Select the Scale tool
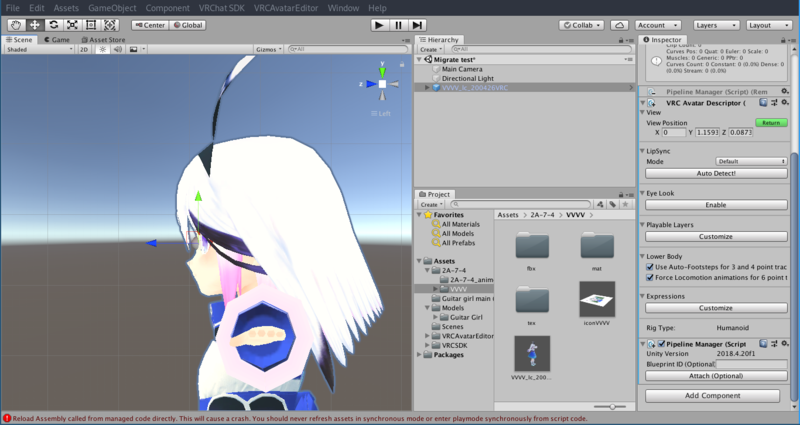 point(72,25)
